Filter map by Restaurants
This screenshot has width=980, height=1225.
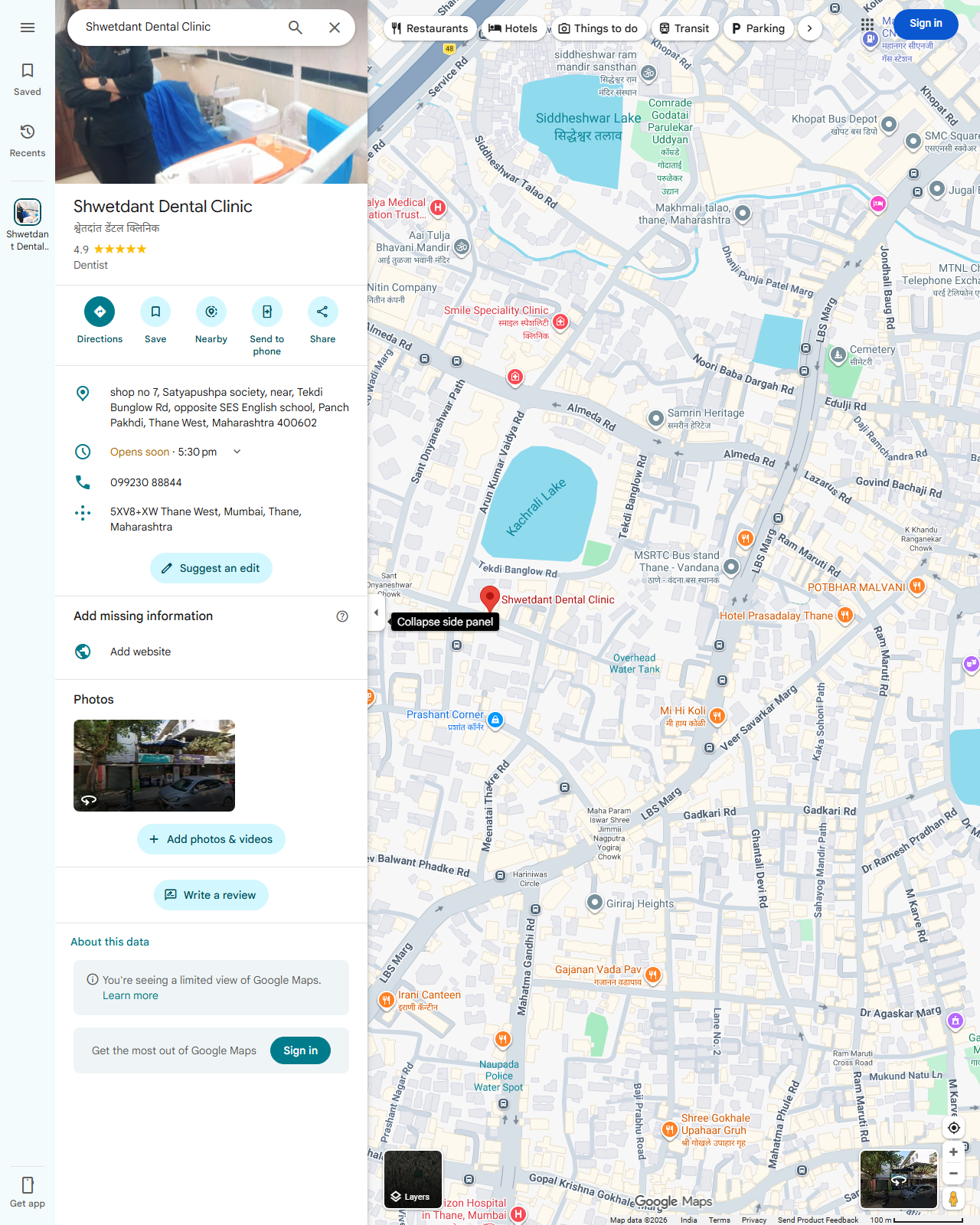coord(430,28)
